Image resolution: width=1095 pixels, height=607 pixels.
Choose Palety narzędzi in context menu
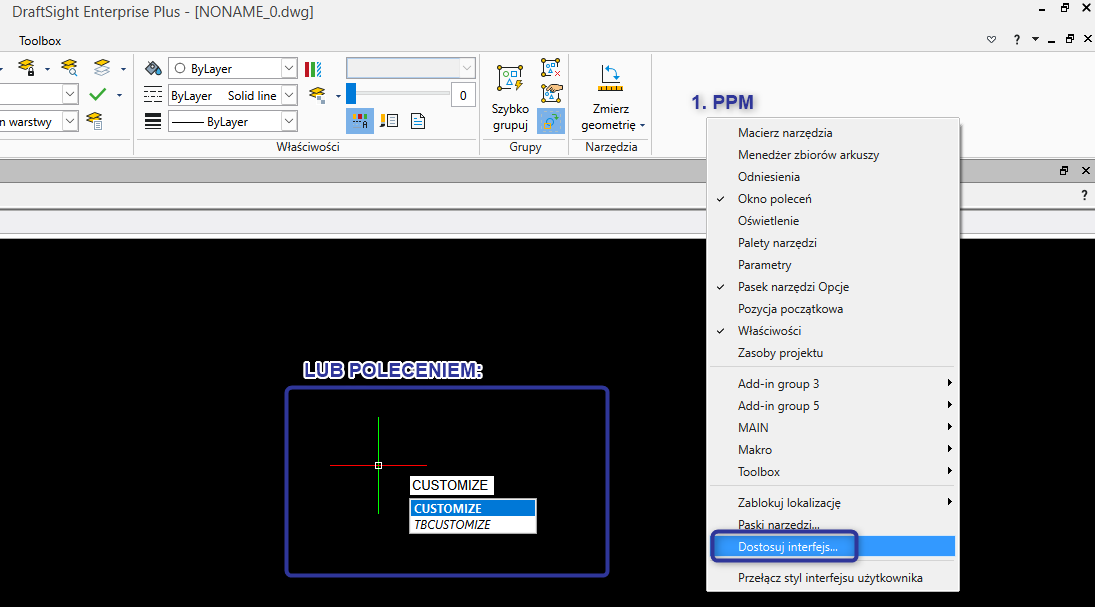[777, 243]
